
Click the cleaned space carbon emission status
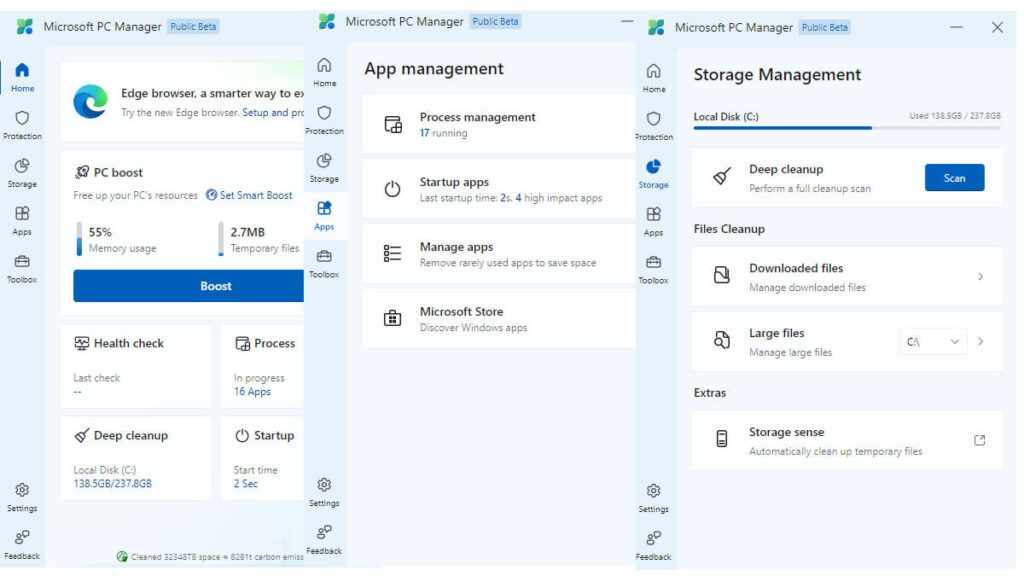[210, 556]
